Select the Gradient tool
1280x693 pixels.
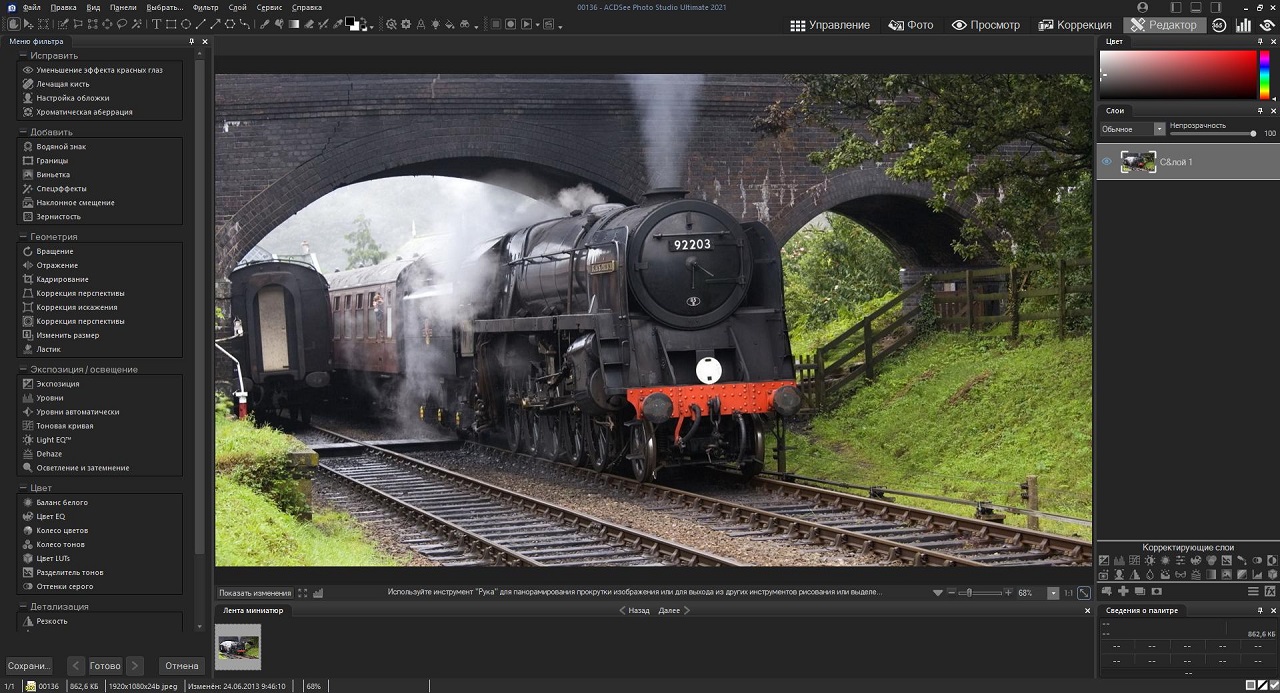coord(294,24)
